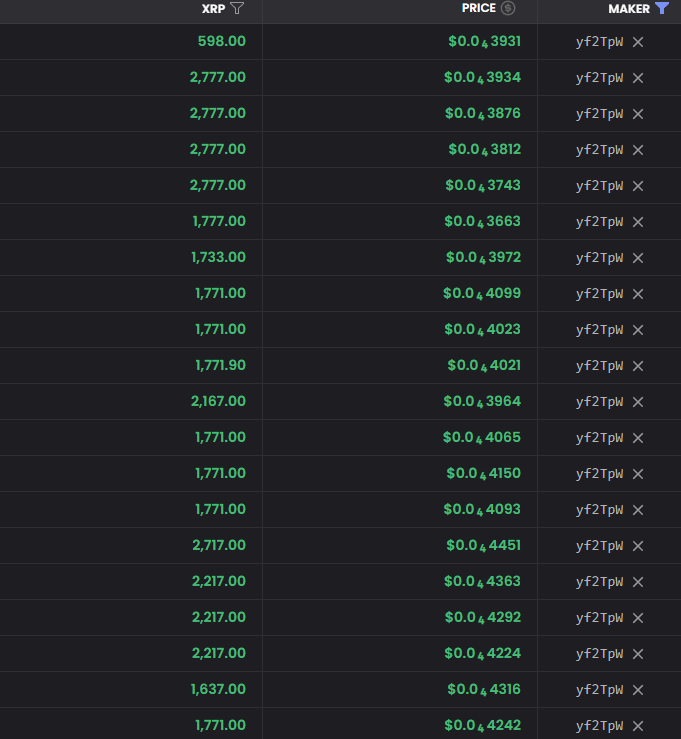Click the price $0.0₄4021

tap(484, 365)
